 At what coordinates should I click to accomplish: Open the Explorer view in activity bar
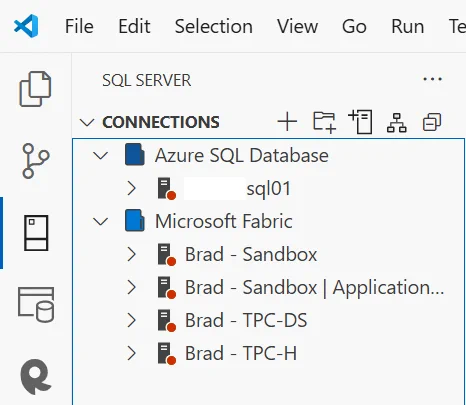click(35, 89)
